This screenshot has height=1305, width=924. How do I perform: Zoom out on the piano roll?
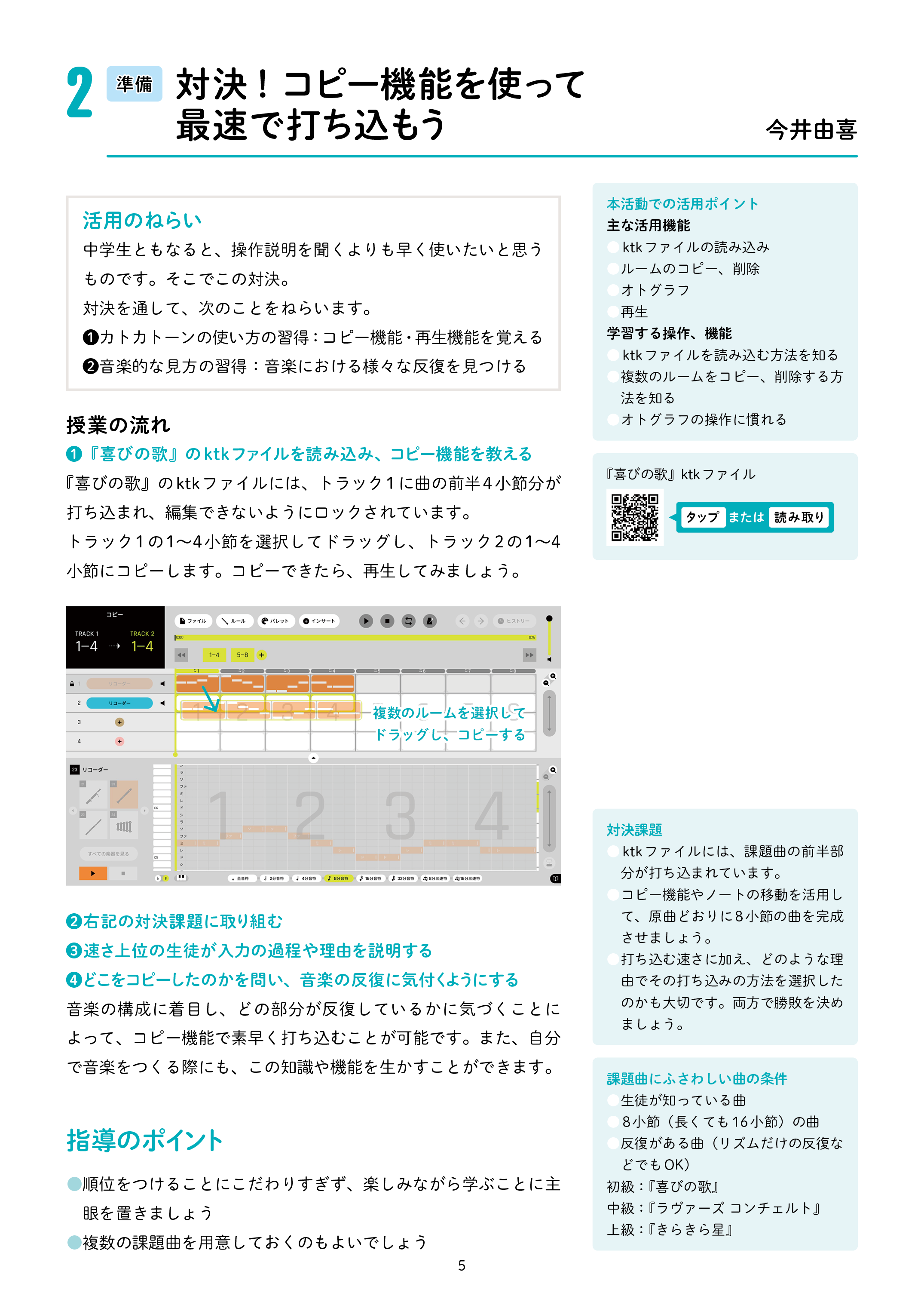coord(546,776)
